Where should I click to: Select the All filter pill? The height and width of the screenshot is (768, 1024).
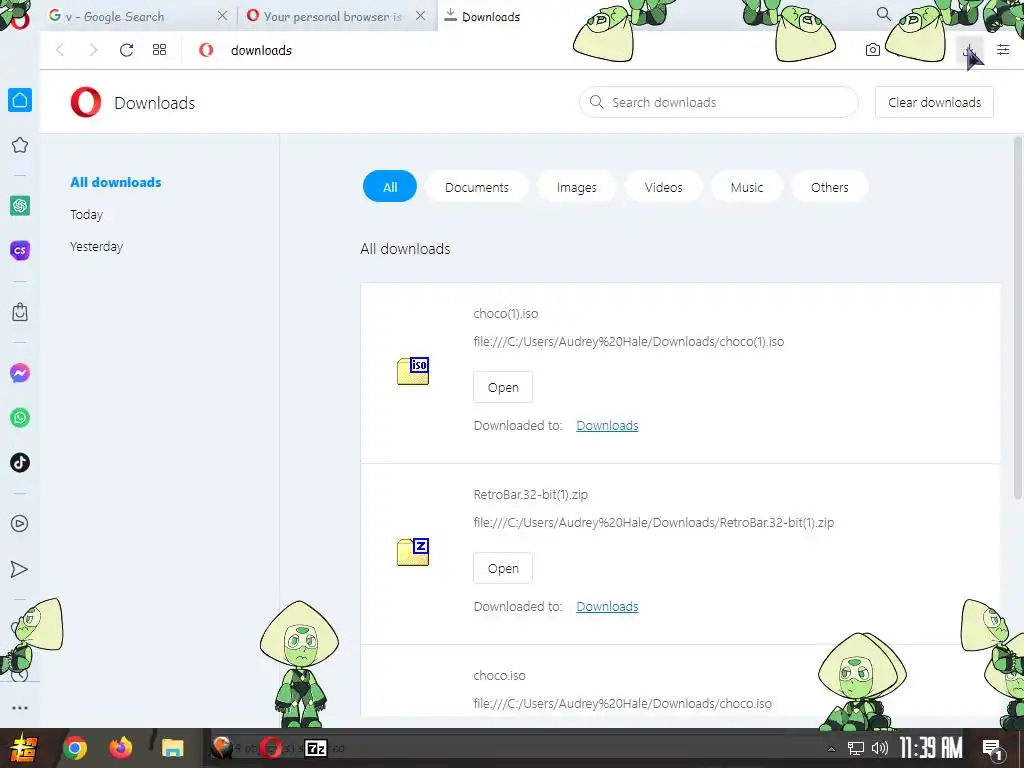(390, 187)
